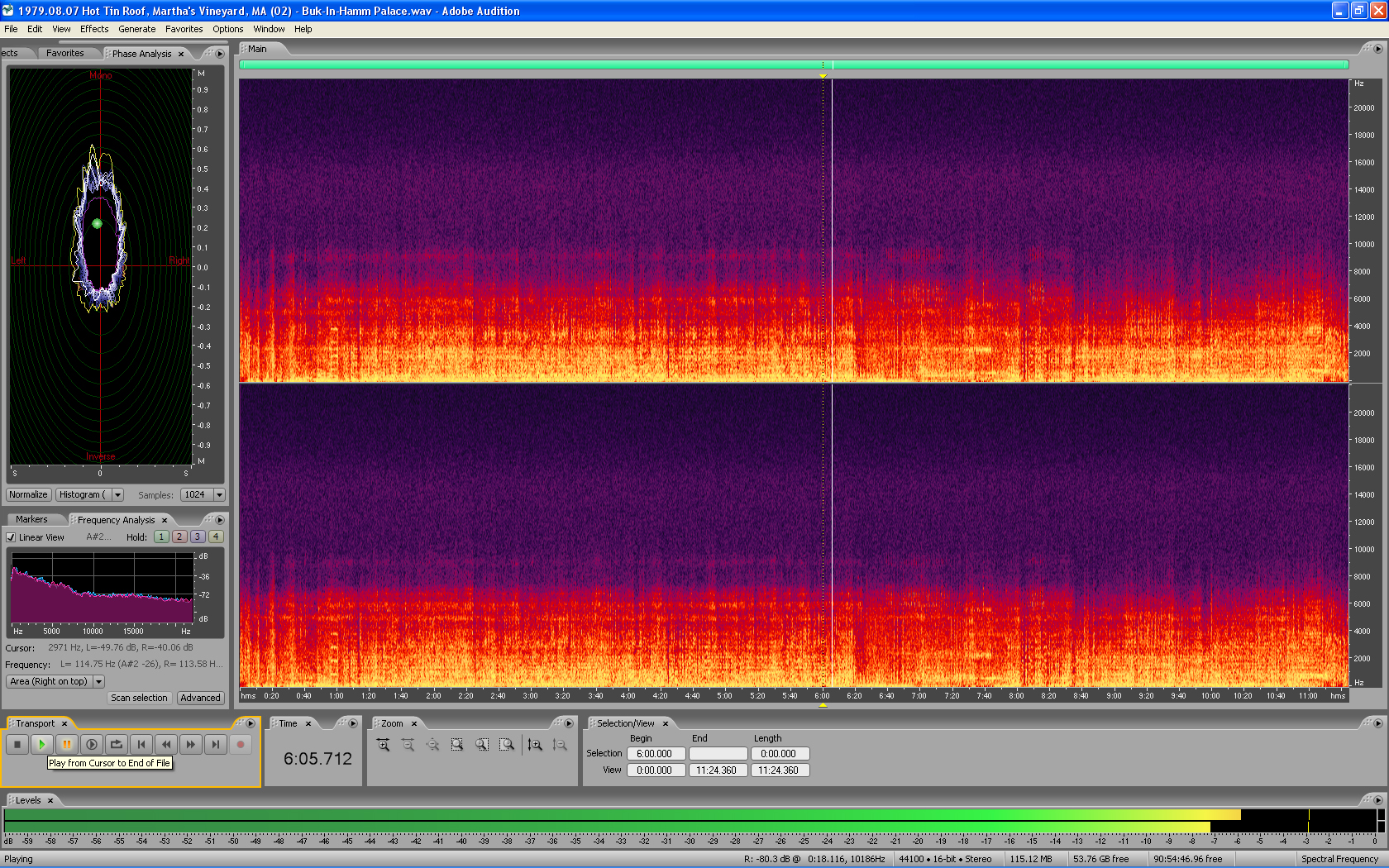Zoom in vertically
This screenshot has width=1389, height=868.
tap(535, 745)
